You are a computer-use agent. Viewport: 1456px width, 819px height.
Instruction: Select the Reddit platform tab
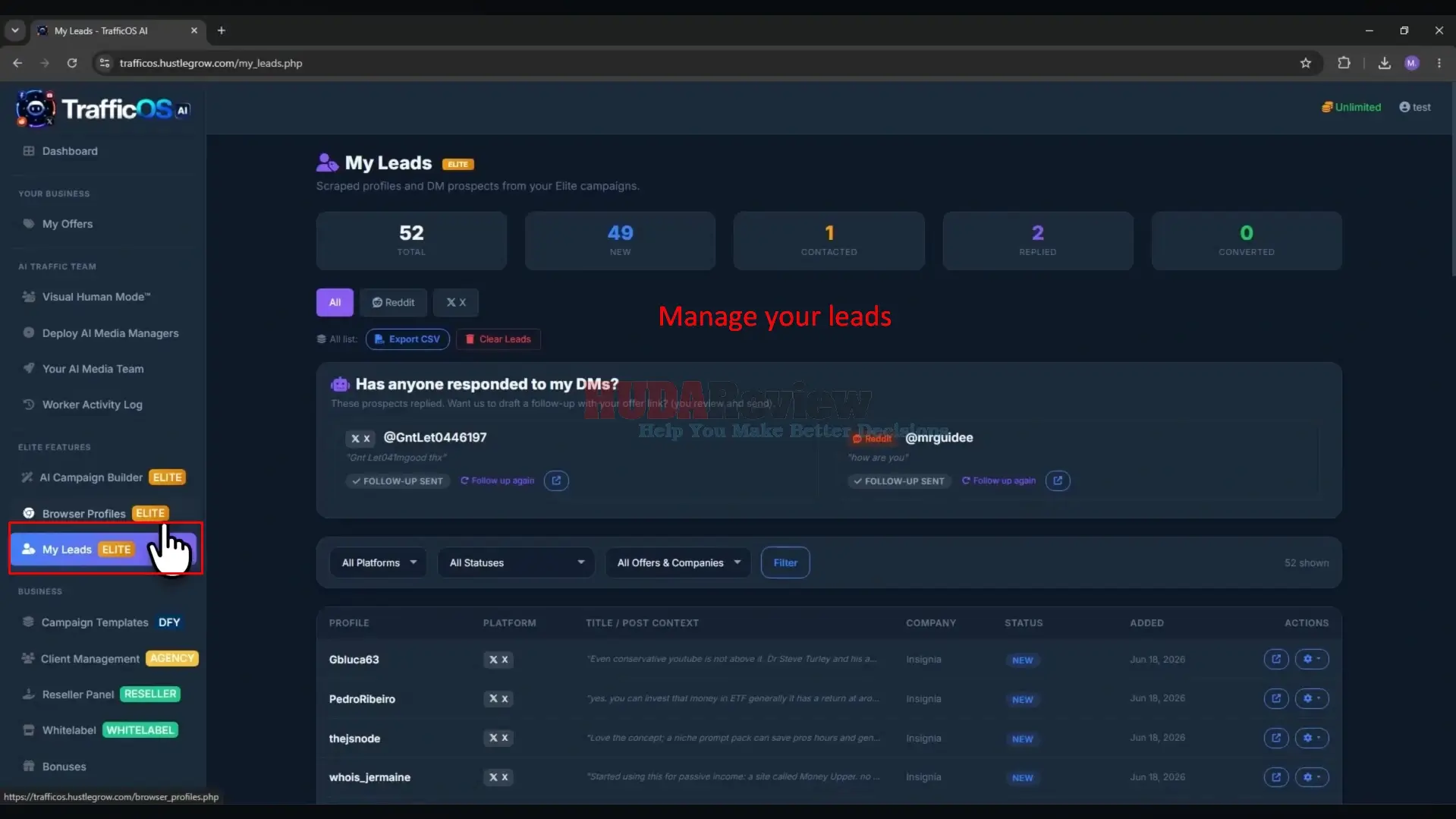[x=393, y=302]
